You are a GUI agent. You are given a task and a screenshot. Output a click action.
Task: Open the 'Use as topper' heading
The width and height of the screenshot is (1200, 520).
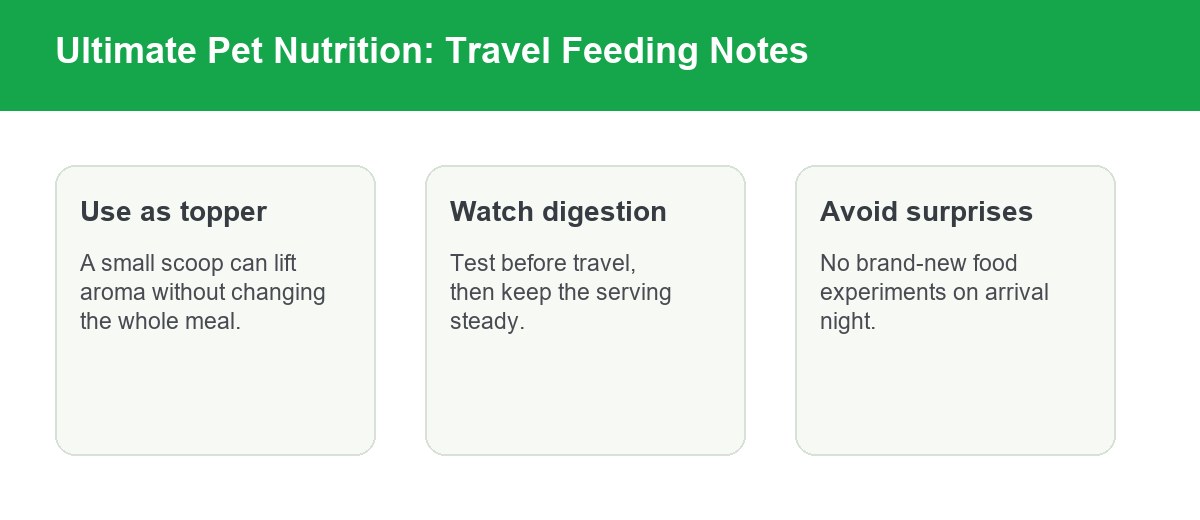173,212
